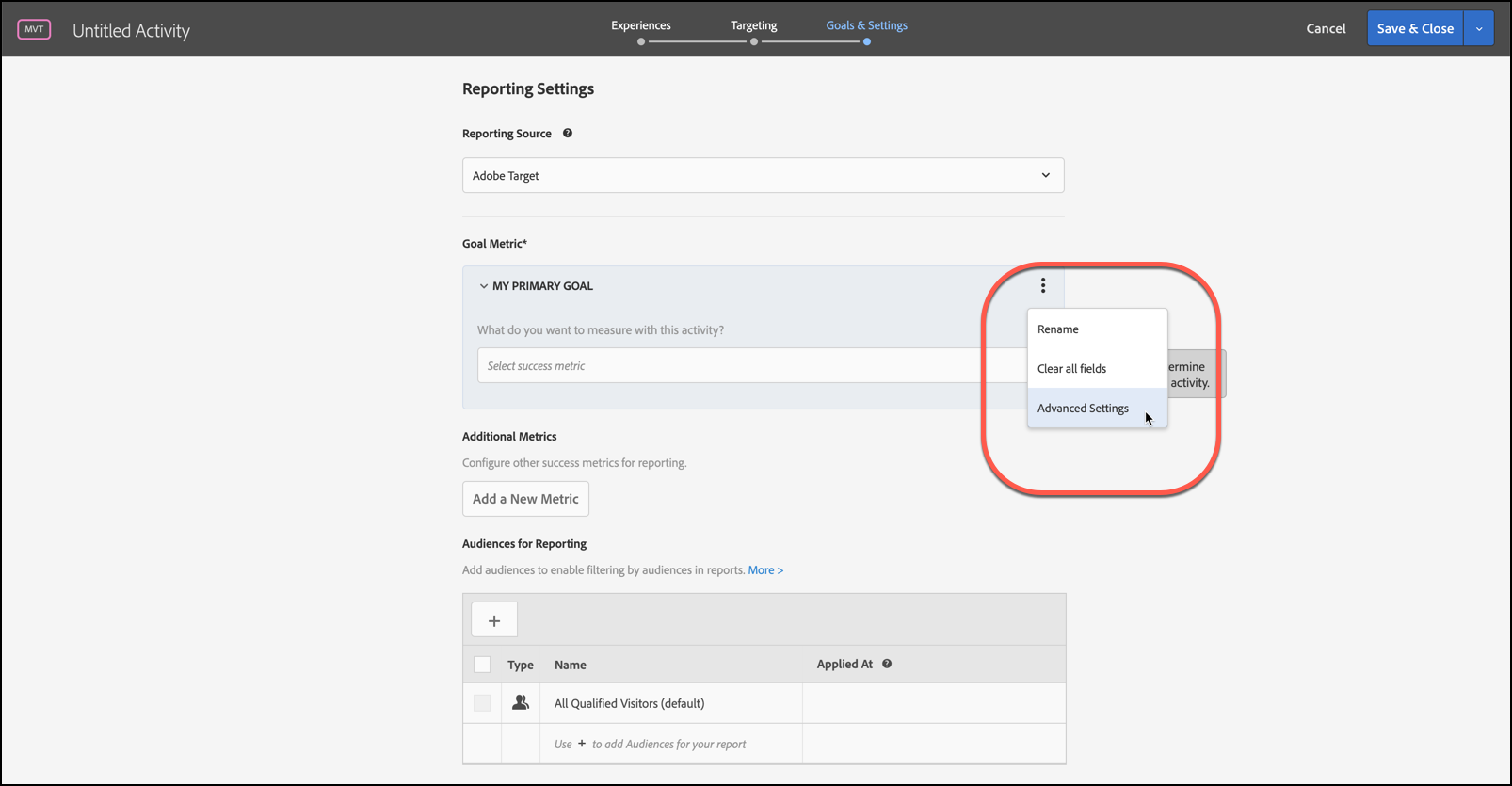Viewport: 1512px width, 786px height.
Task: Click the MVT activity type badge
Action: click(x=34, y=29)
